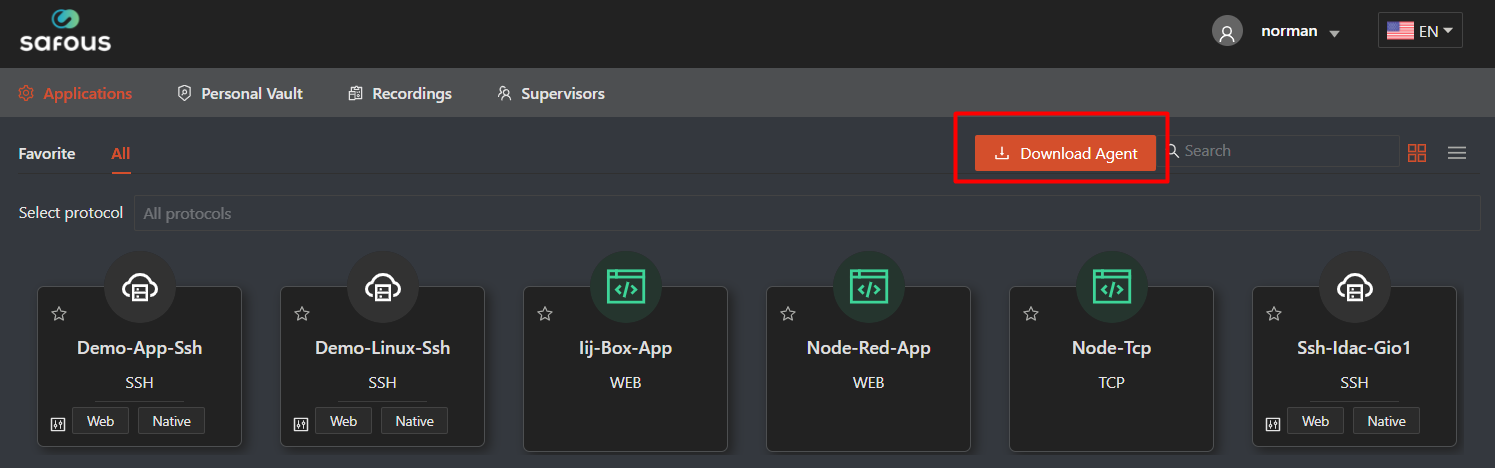1495x468 pixels.
Task: Click the Ssh-Idac-Gio1 server cloud icon
Action: click(1355, 289)
